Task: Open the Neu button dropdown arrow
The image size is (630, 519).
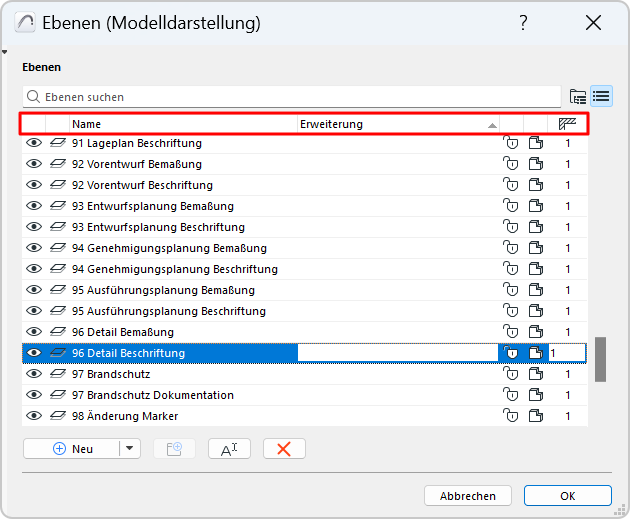Action: click(x=130, y=449)
